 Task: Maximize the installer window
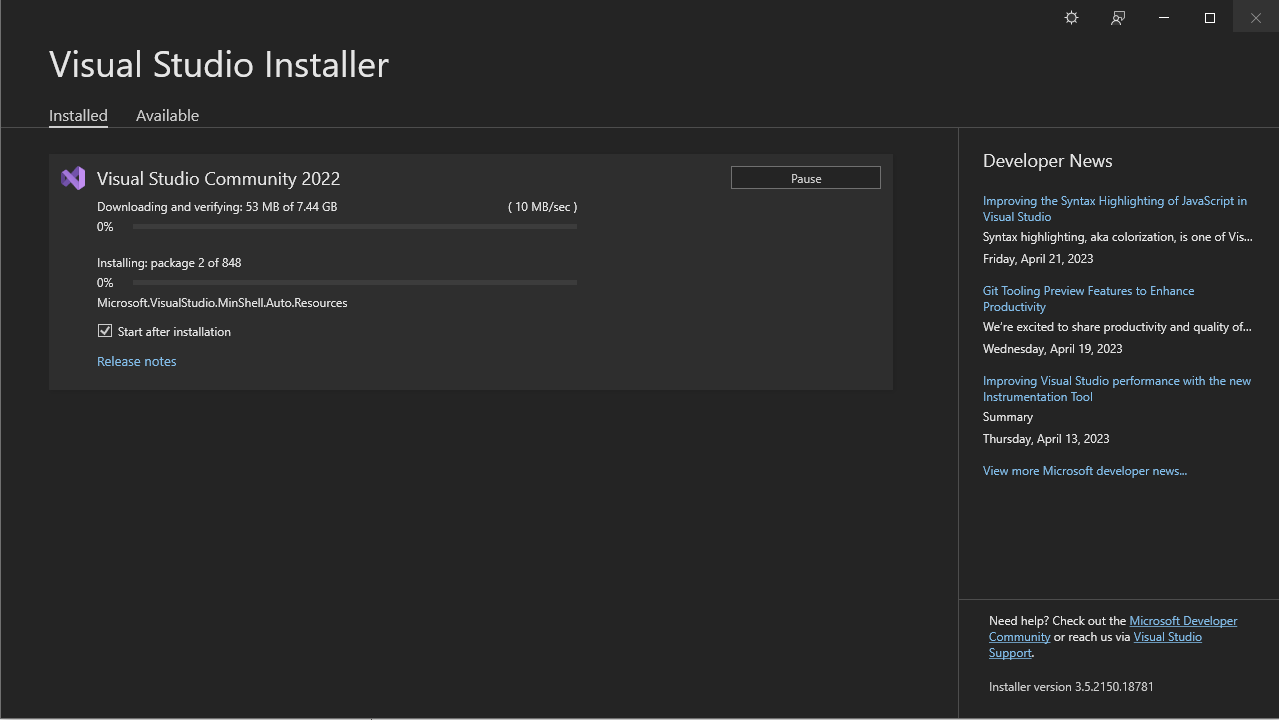1210,18
